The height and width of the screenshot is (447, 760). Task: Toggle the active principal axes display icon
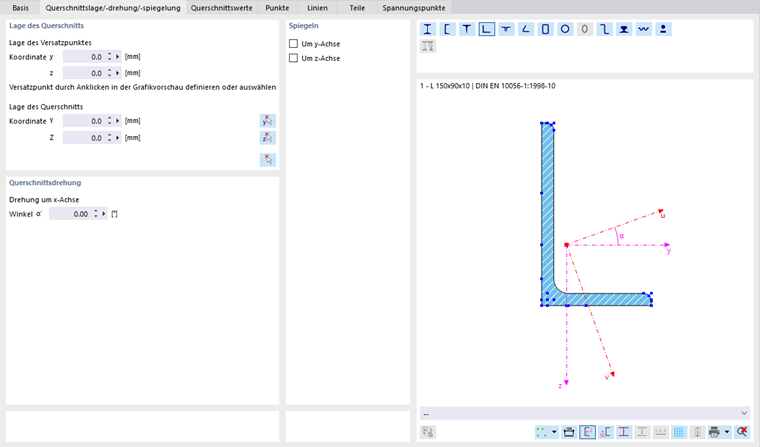point(587,431)
